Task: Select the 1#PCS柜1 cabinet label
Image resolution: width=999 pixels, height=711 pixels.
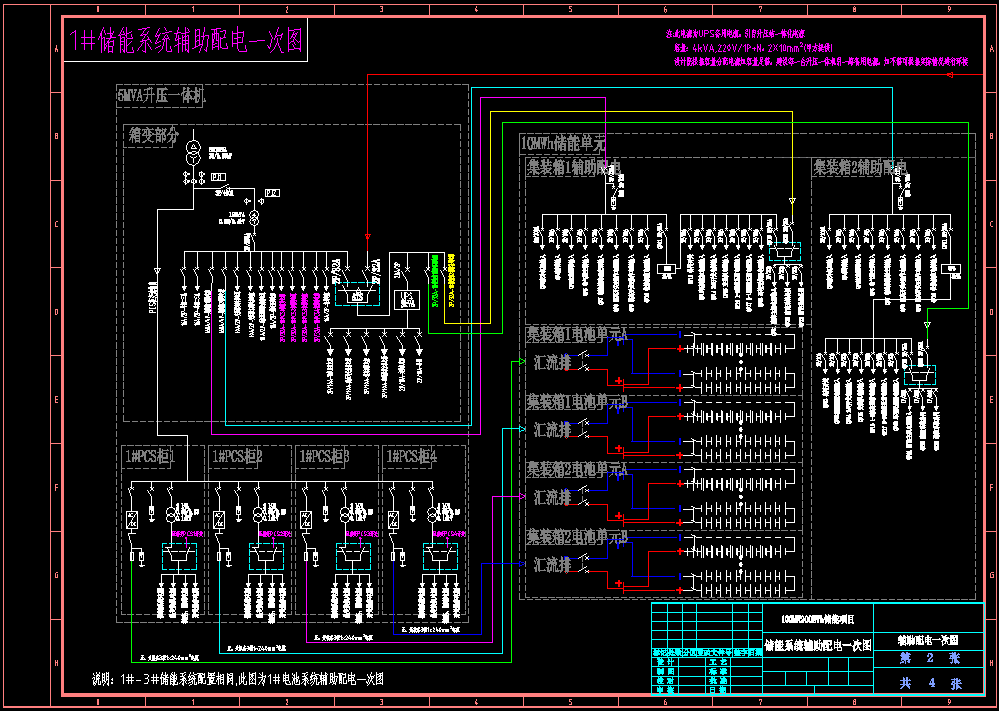Action: [148, 456]
